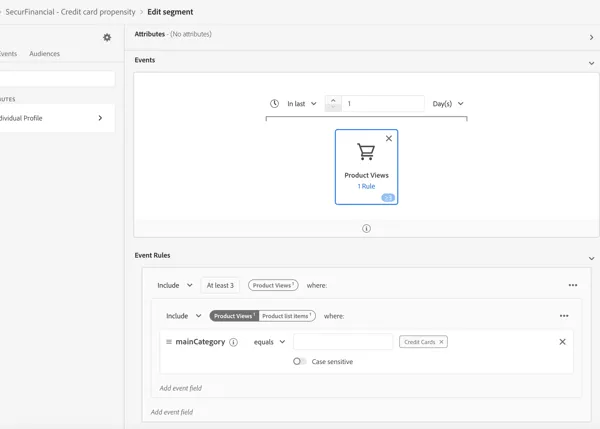Image resolution: width=600 pixels, height=429 pixels.
Task: Open the outer Include dropdown
Action: coord(175,285)
